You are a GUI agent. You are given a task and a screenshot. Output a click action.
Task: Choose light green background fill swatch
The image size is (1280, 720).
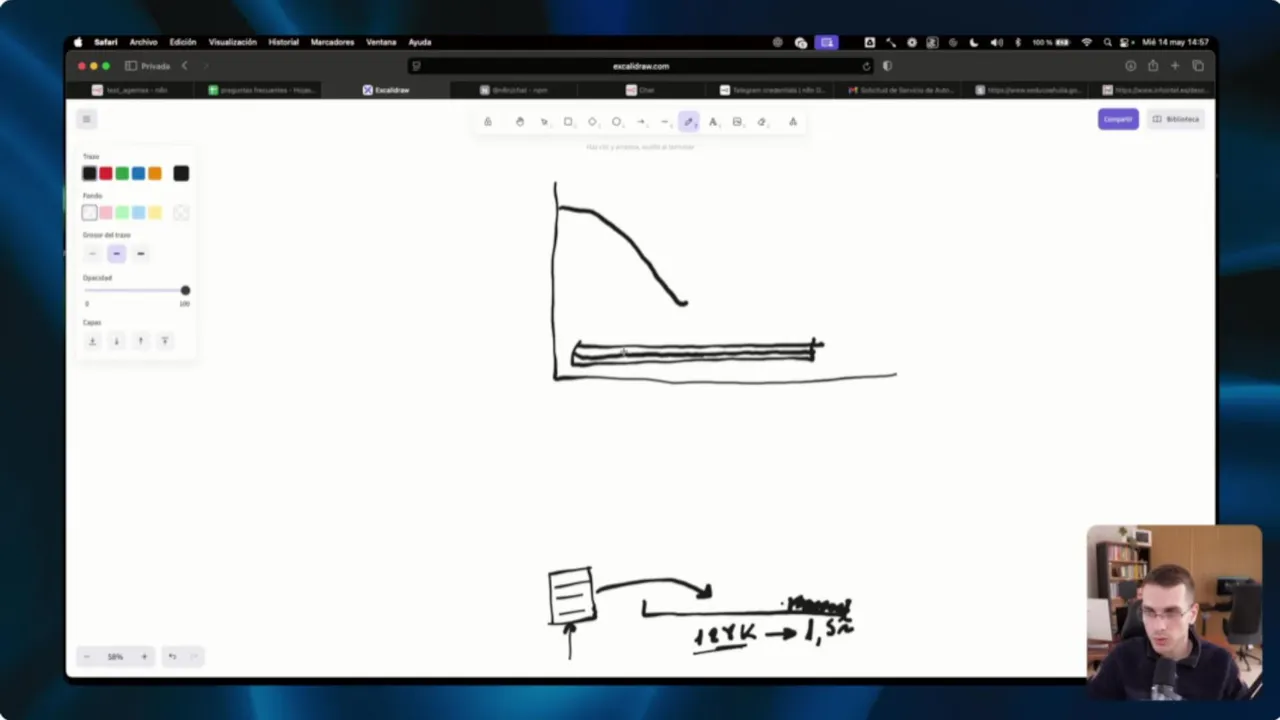pos(122,213)
